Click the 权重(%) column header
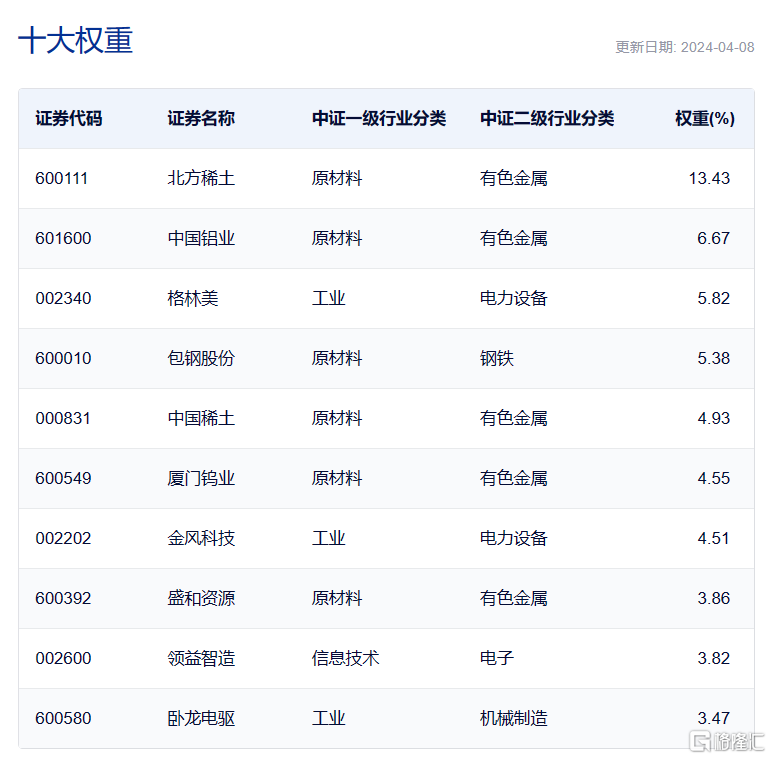This screenshot has width=772, height=760. pos(705,119)
